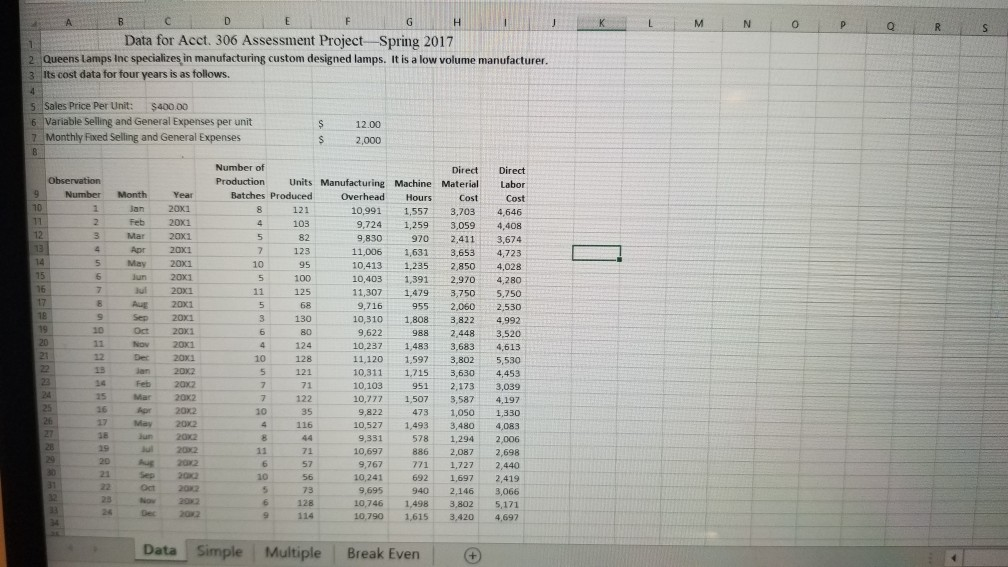Viewport: 1008px width, 567px height.
Task: Select overhead value 11,120
Action: tap(368, 359)
